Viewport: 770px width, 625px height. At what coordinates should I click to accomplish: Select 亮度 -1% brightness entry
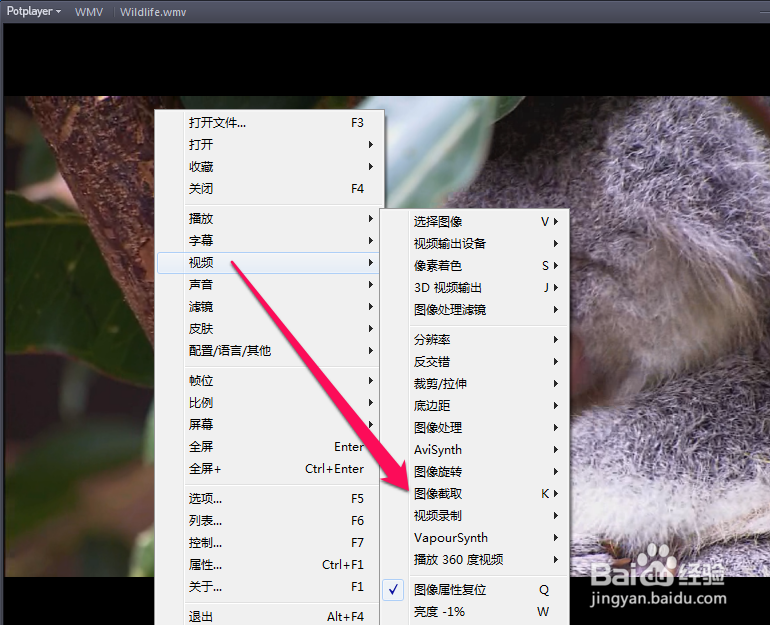(x=475, y=612)
